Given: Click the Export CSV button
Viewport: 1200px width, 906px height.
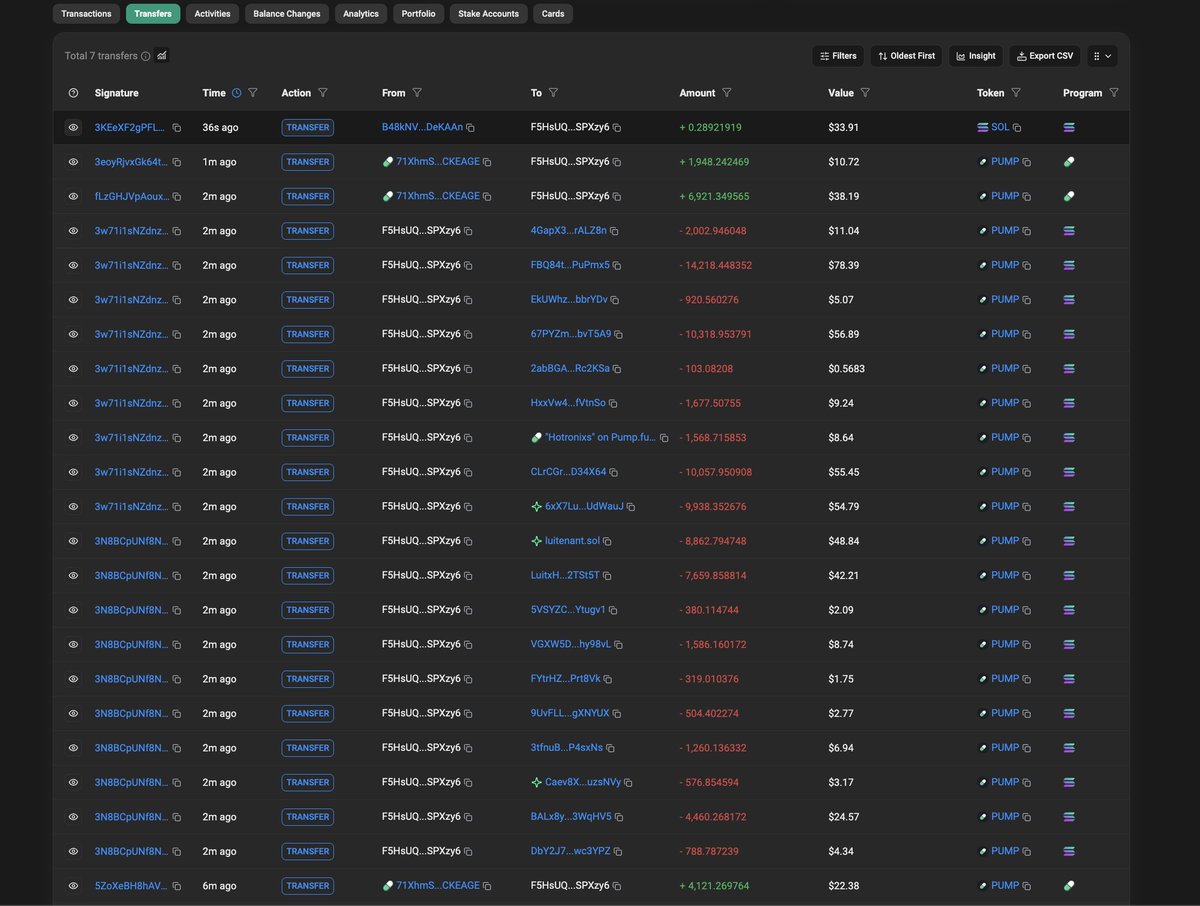Looking at the screenshot, I should click(x=1045, y=56).
